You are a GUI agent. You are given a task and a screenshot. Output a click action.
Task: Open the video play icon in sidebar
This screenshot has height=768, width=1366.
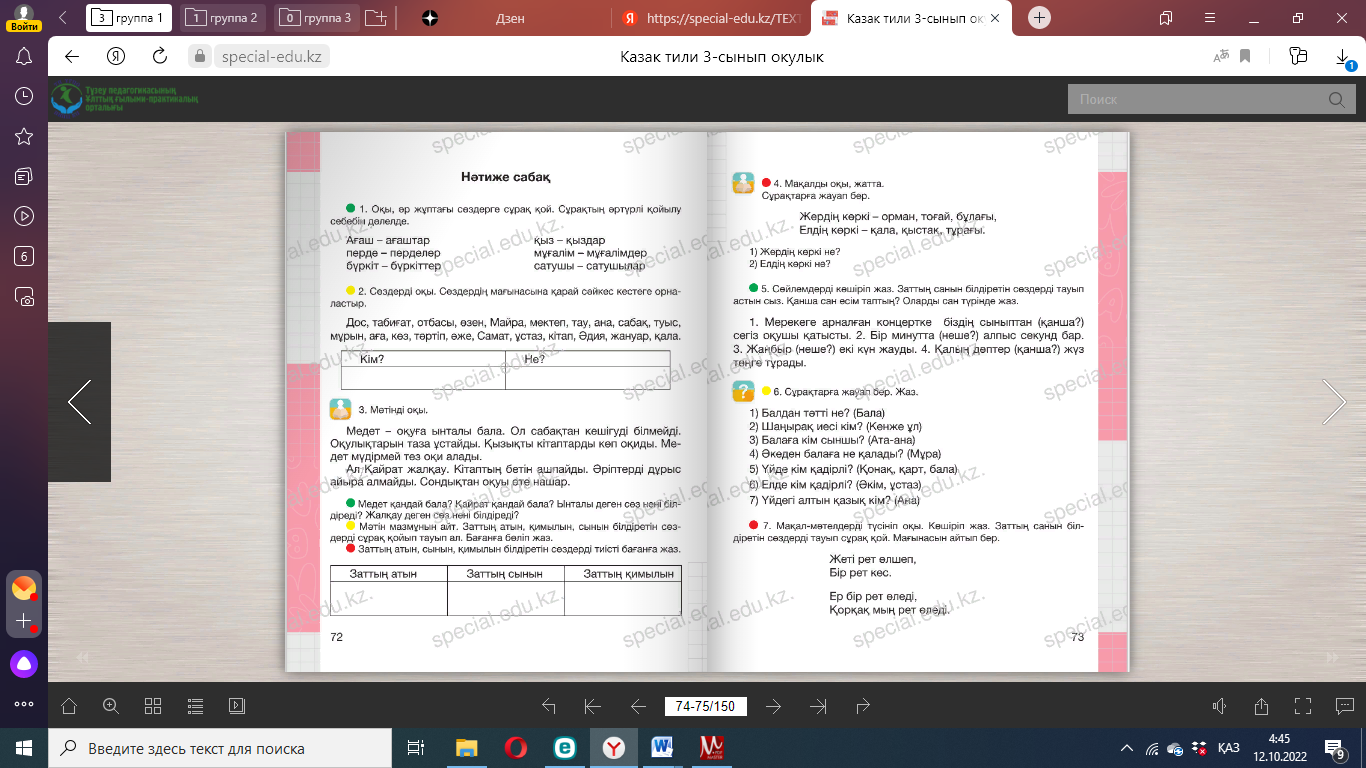[24, 216]
